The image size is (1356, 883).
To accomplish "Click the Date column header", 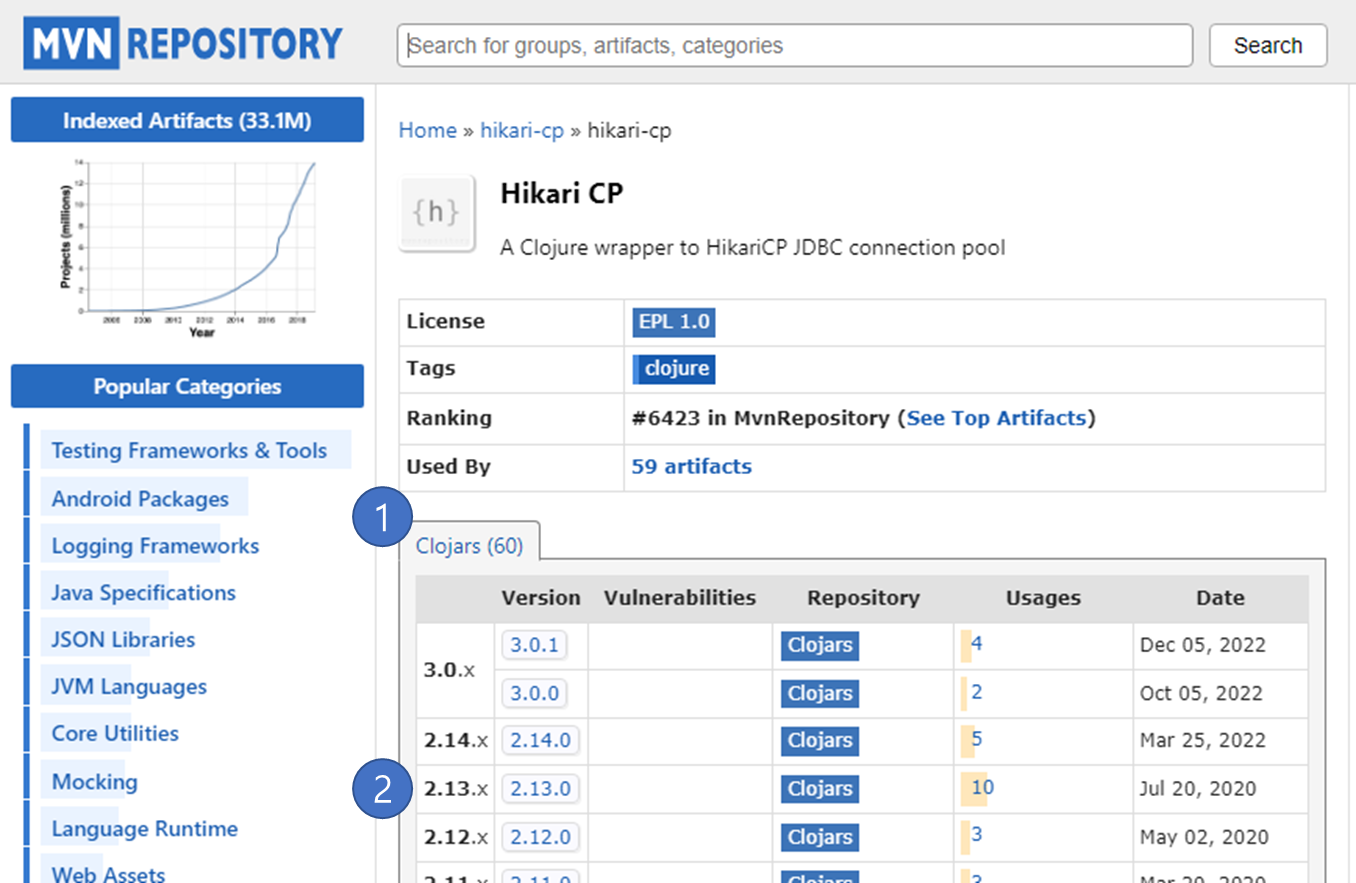I will click(x=1220, y=598).
